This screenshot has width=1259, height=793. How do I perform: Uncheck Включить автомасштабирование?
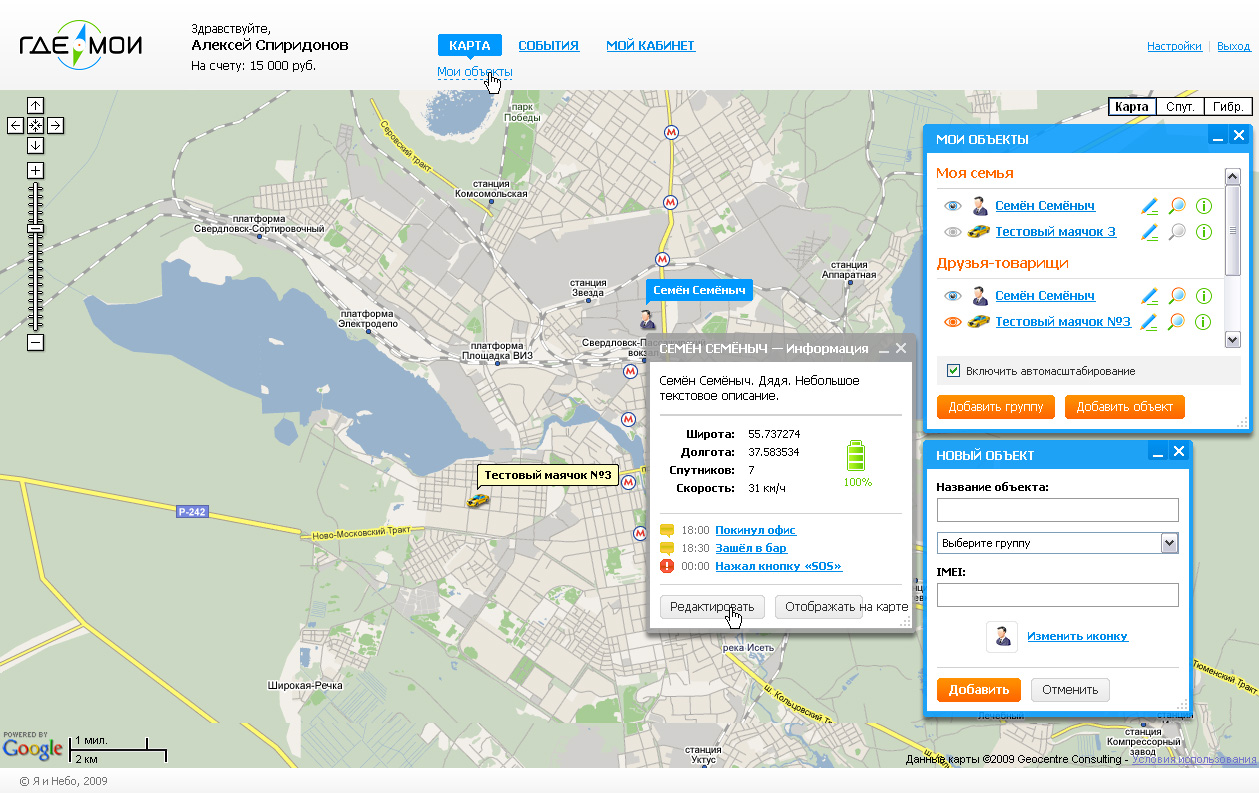tap(953, 370)
